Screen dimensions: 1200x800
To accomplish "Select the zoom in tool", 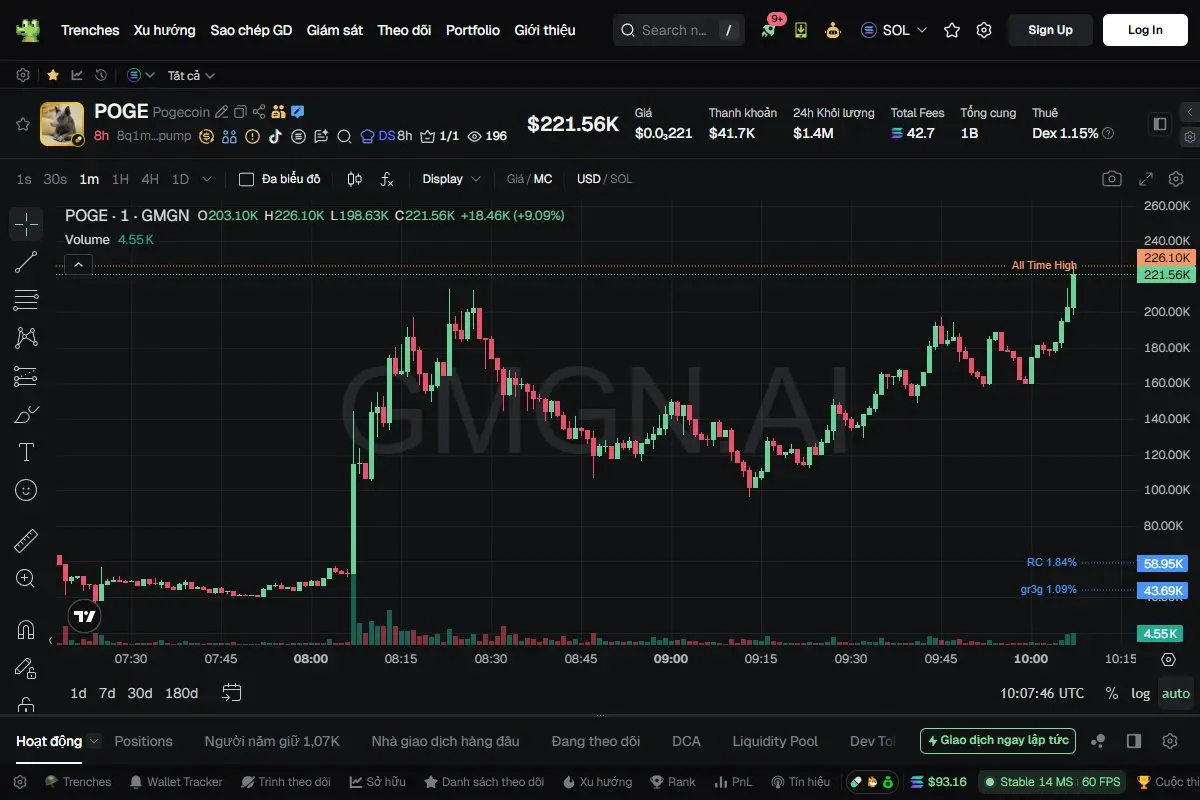I will coord(26,578).
